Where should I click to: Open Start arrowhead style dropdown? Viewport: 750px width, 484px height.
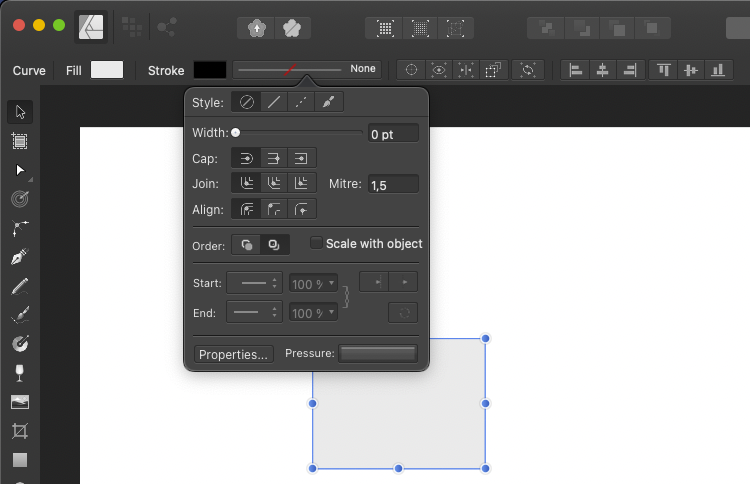pyautogui.click(x=254, y=284)
